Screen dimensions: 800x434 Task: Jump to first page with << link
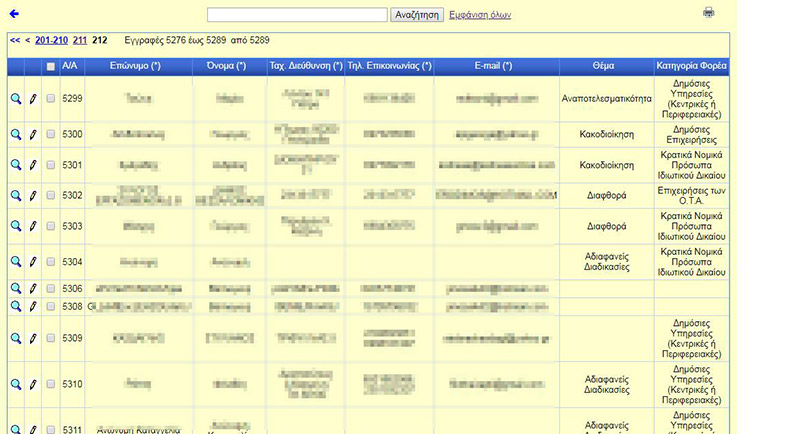click(14, 41)
